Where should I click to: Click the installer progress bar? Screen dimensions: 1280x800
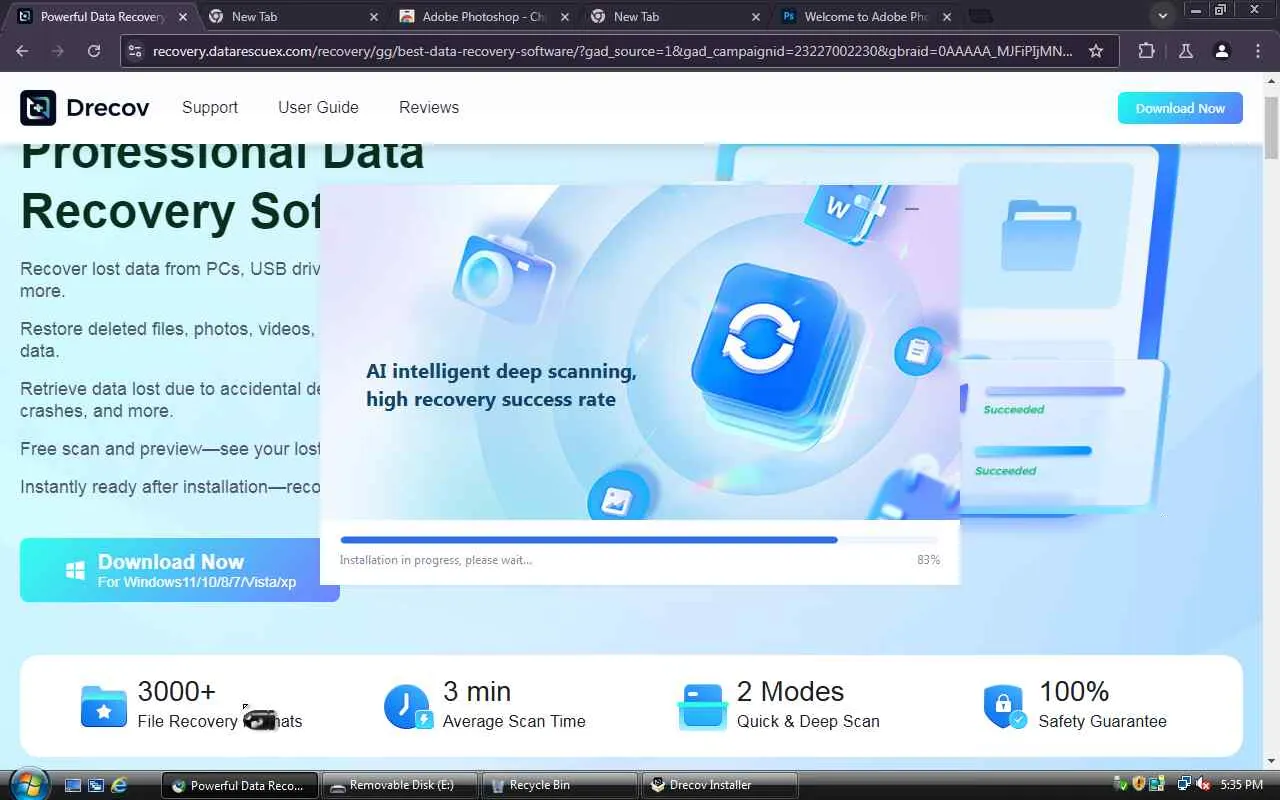tap(640, 540)
